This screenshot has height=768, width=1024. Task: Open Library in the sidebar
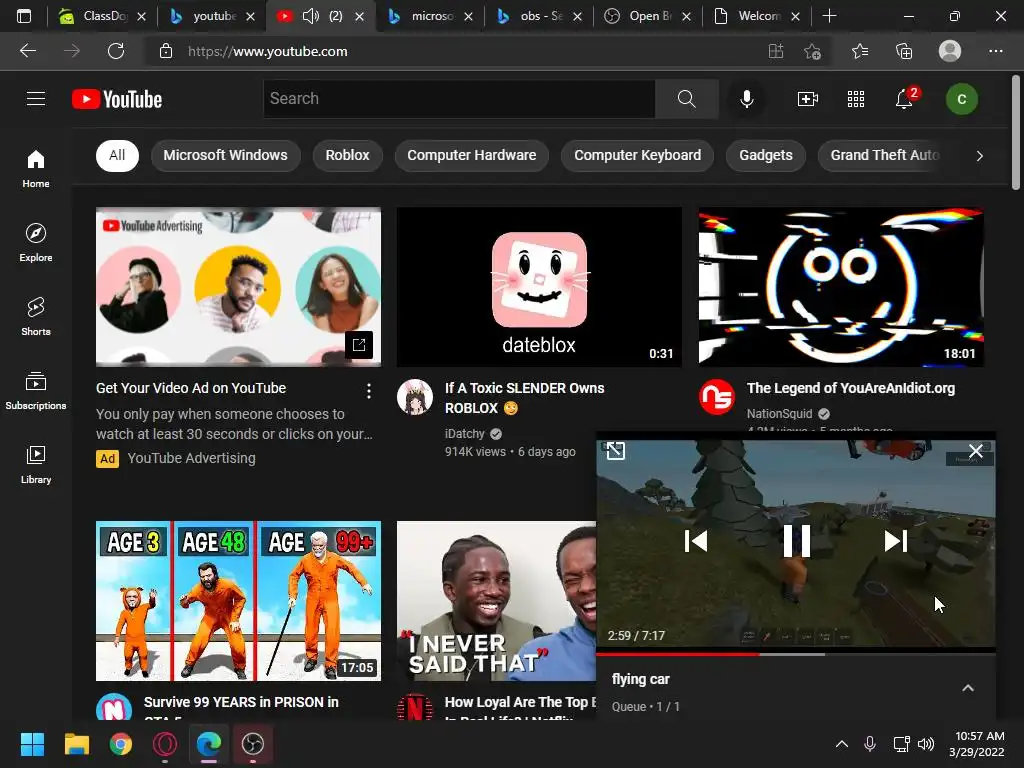pyautogui.click(x=36, y=464)
